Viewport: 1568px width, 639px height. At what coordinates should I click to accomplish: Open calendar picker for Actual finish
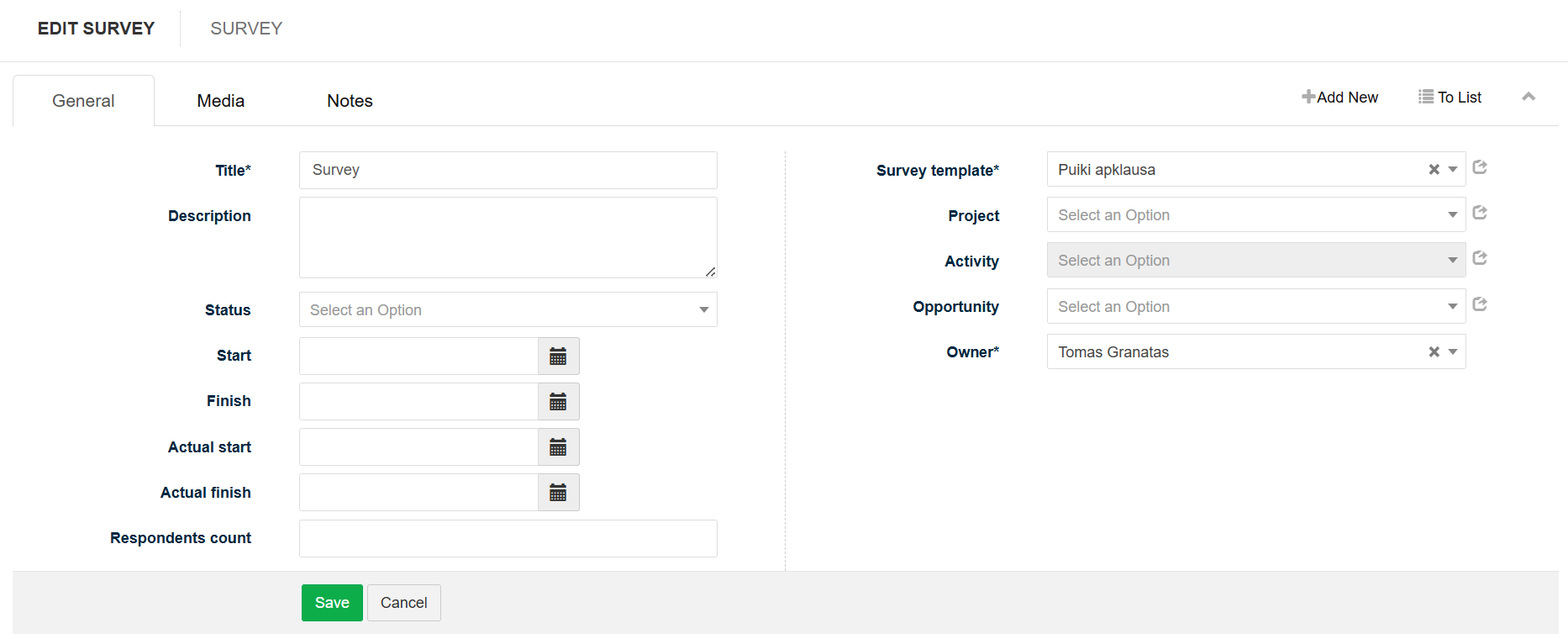click(x=558, y=493)
